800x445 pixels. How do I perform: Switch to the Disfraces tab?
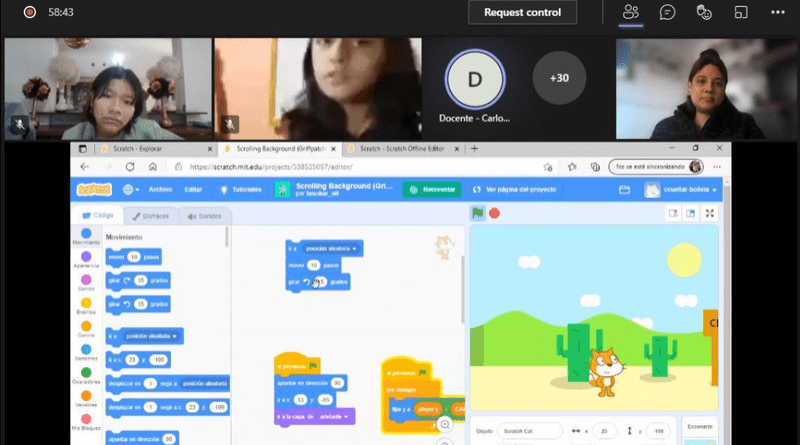pos(151,216)
